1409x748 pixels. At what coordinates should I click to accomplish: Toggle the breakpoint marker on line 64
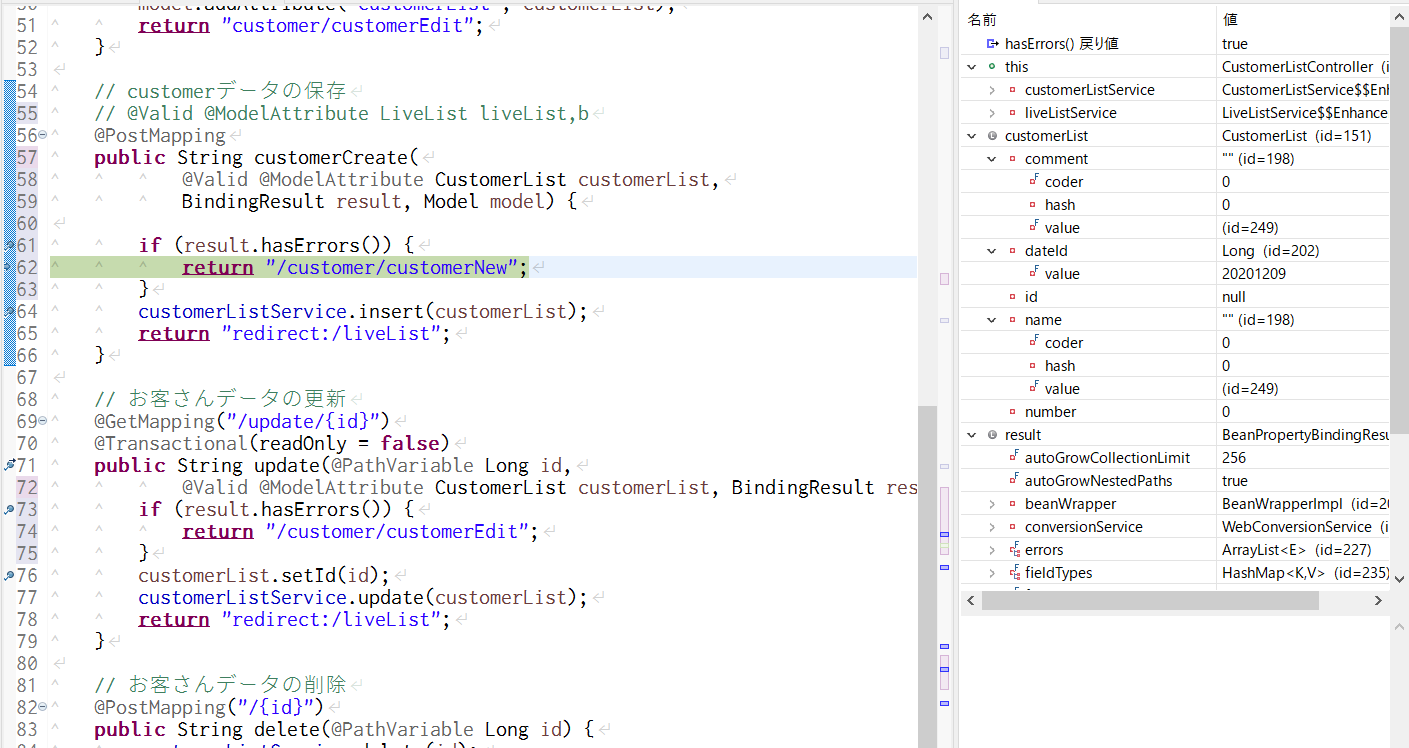9,311
